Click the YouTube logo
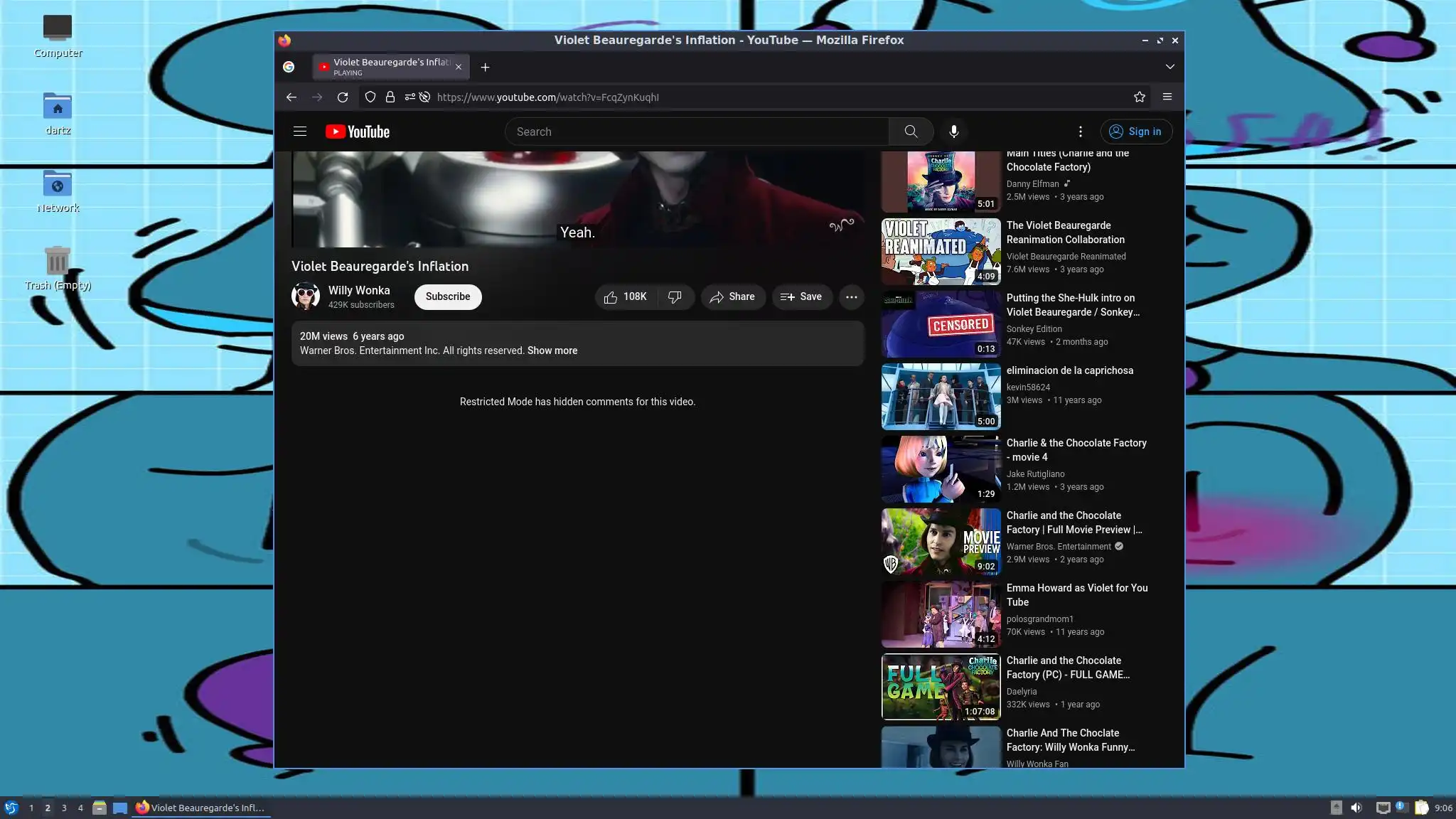Image resolution: width=1456 pixels, height=819 pixels. coord(358,132)
